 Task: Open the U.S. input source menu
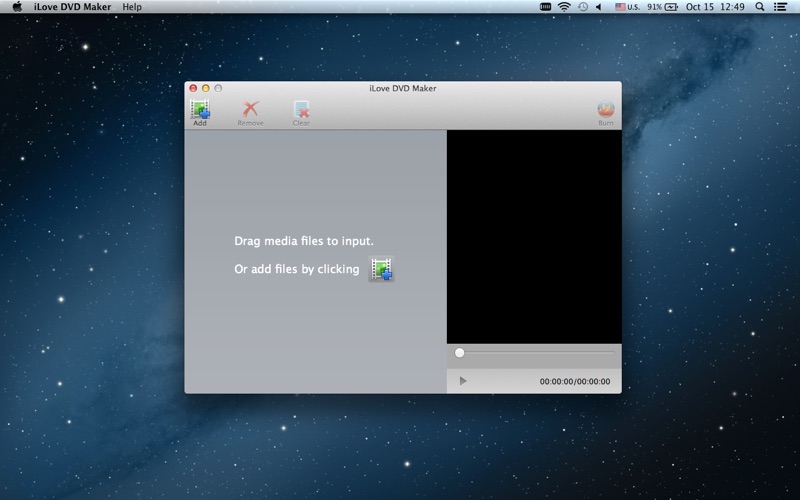pyautogui.click(x=627, y=7)
